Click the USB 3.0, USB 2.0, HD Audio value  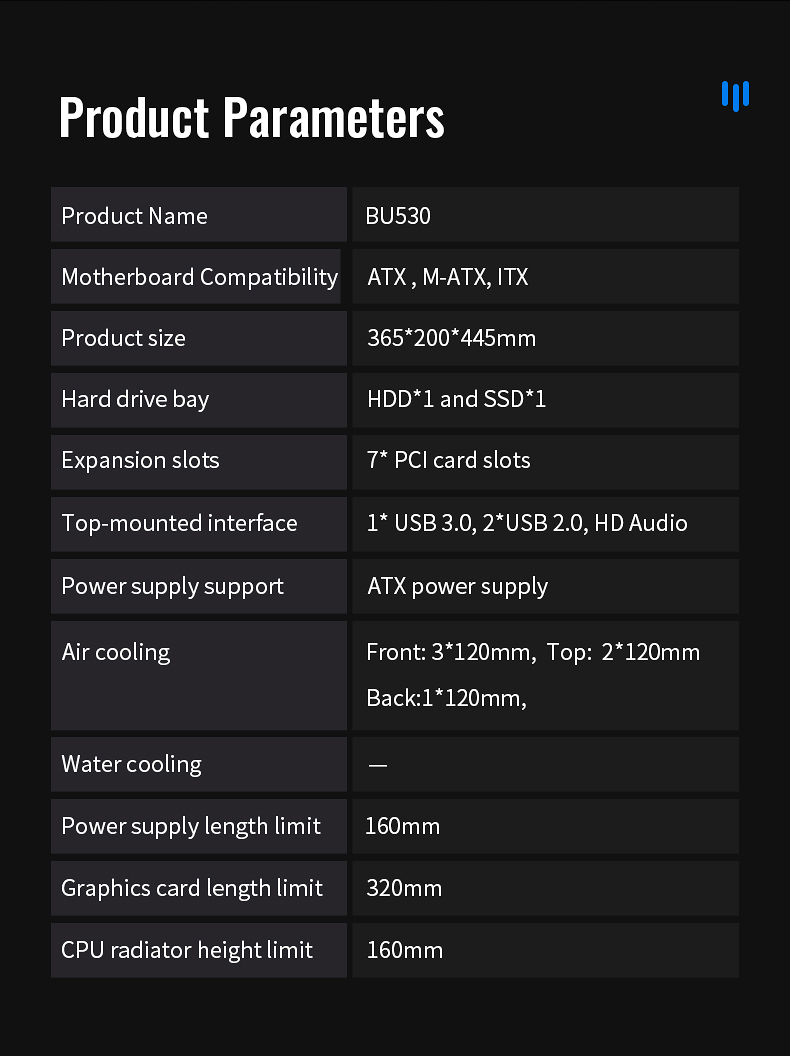pos(527,523)
